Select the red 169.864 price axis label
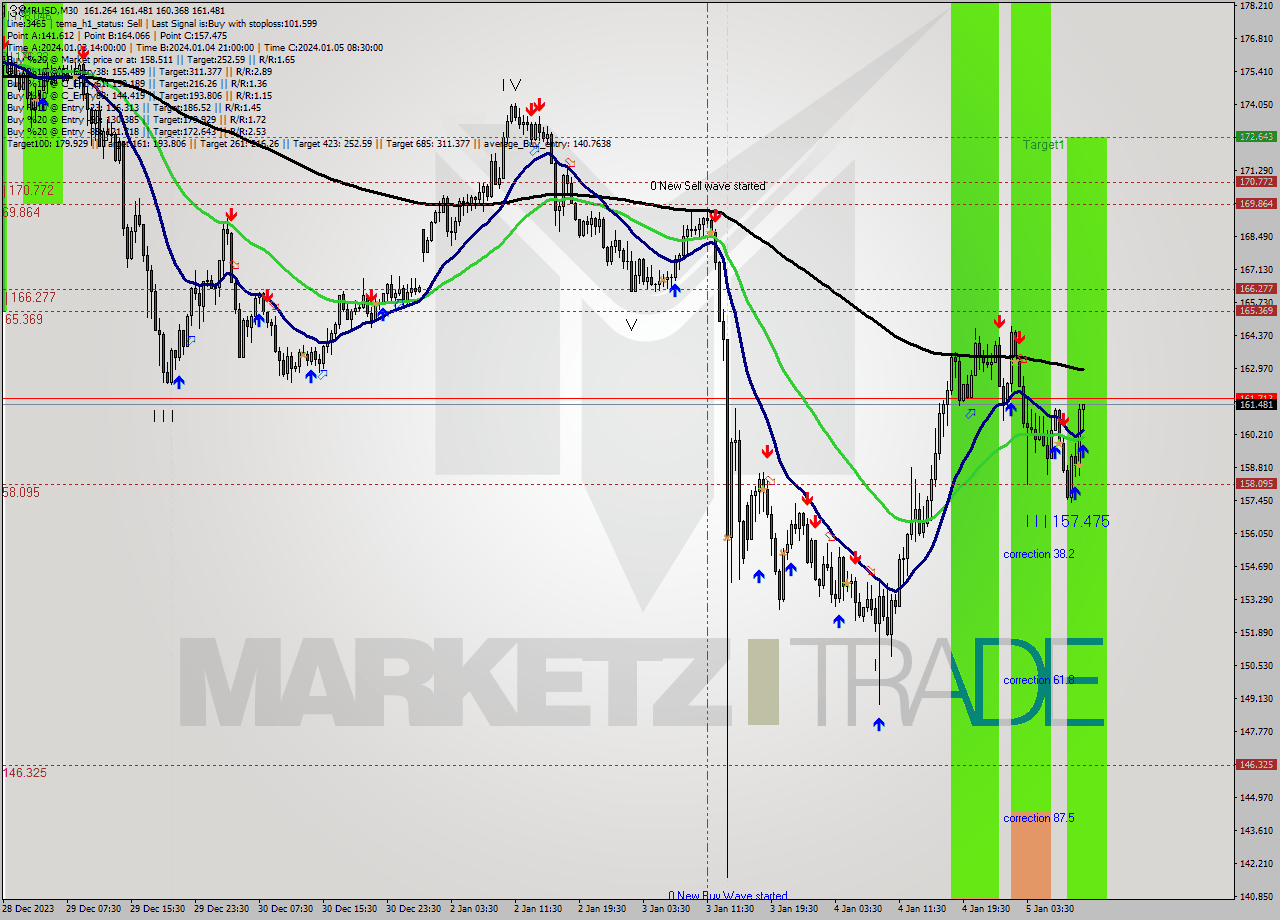Image resolution: width=1280 pixels, height=920 pixels. (1256, 203)
